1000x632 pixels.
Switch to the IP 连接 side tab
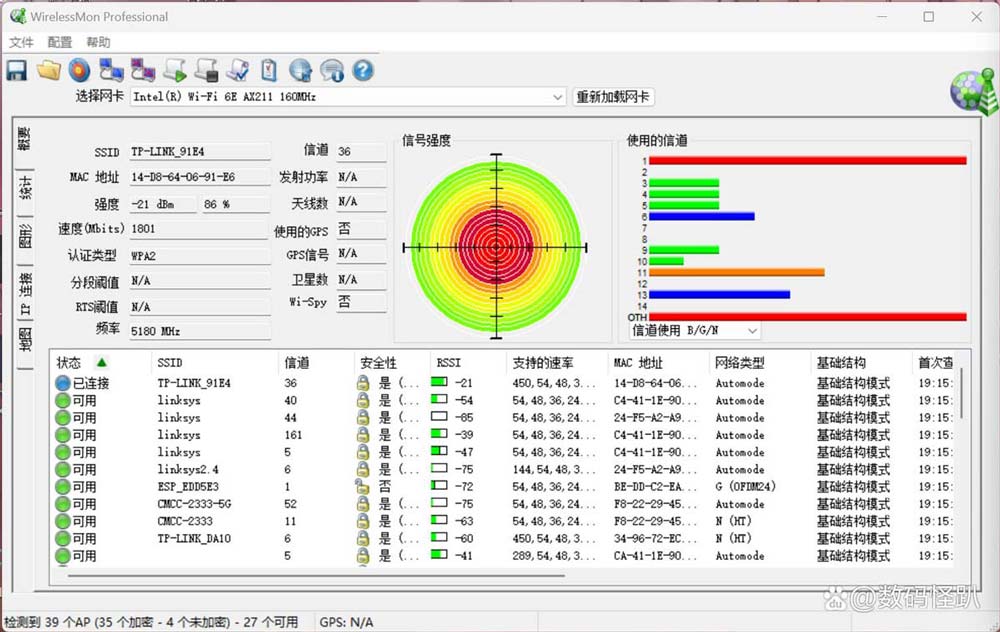pos(25,292)
